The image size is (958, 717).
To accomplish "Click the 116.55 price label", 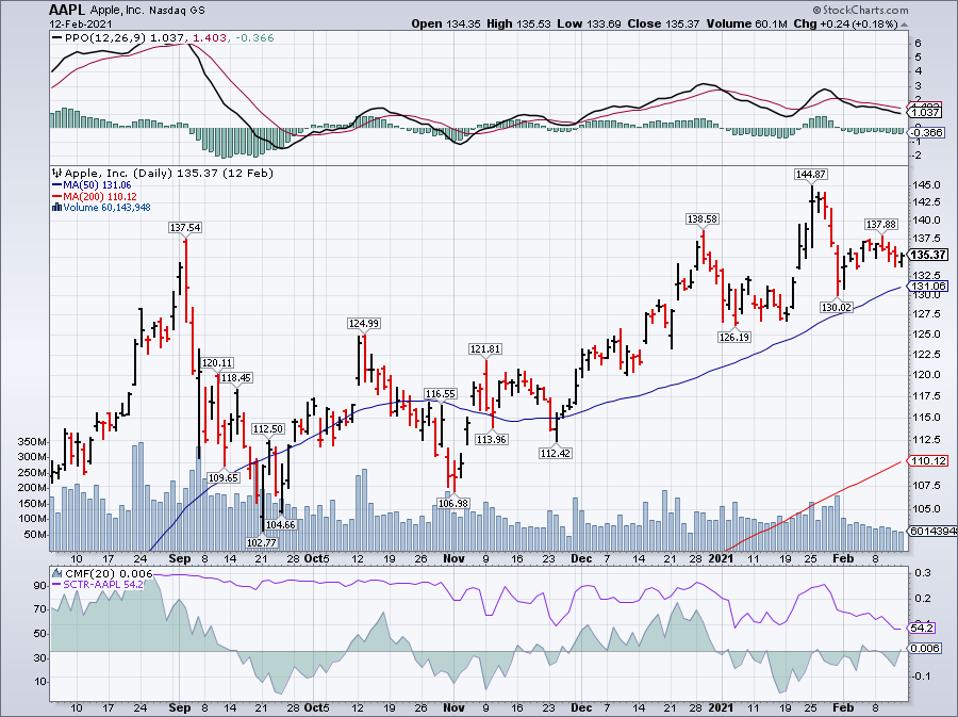I will [x=441, y=395].
